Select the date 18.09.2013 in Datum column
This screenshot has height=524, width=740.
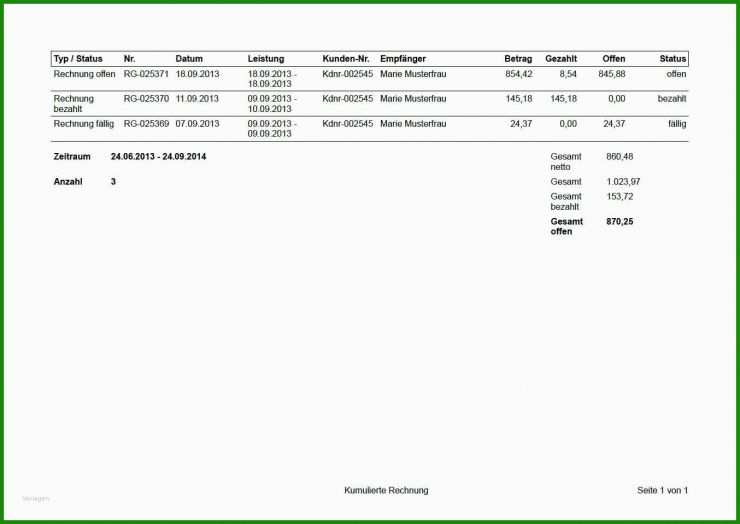(x=197, y=74)
